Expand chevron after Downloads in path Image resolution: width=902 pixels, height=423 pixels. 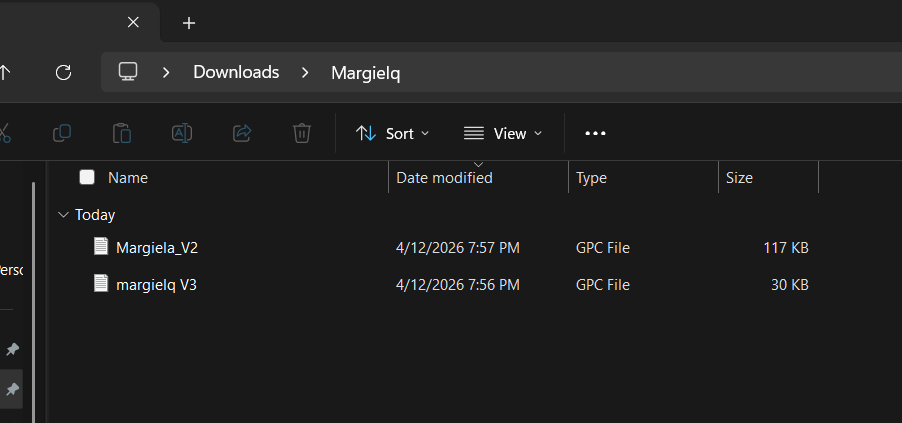(305, 73)
